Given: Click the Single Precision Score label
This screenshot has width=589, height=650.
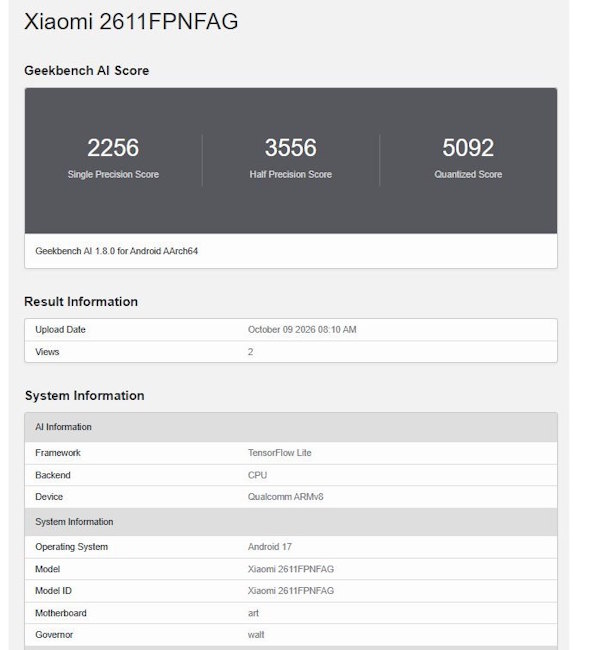Looking at the screenshot, I should point(113,175).
